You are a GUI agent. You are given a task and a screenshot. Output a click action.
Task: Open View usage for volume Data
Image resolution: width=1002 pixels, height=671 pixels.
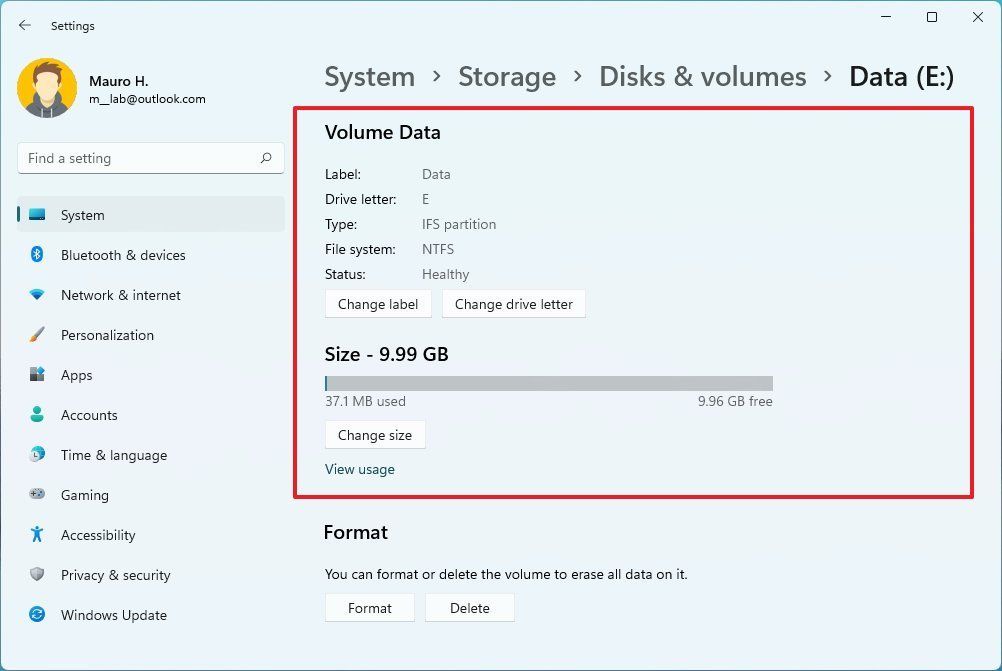coord(360,469)
